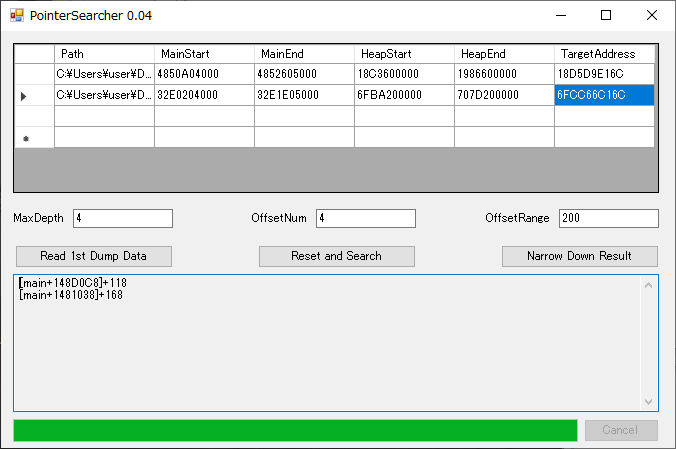Screen dimensions: 676x449
Task: Select the TargetAddress column header
Action: [x=604, y=54]
